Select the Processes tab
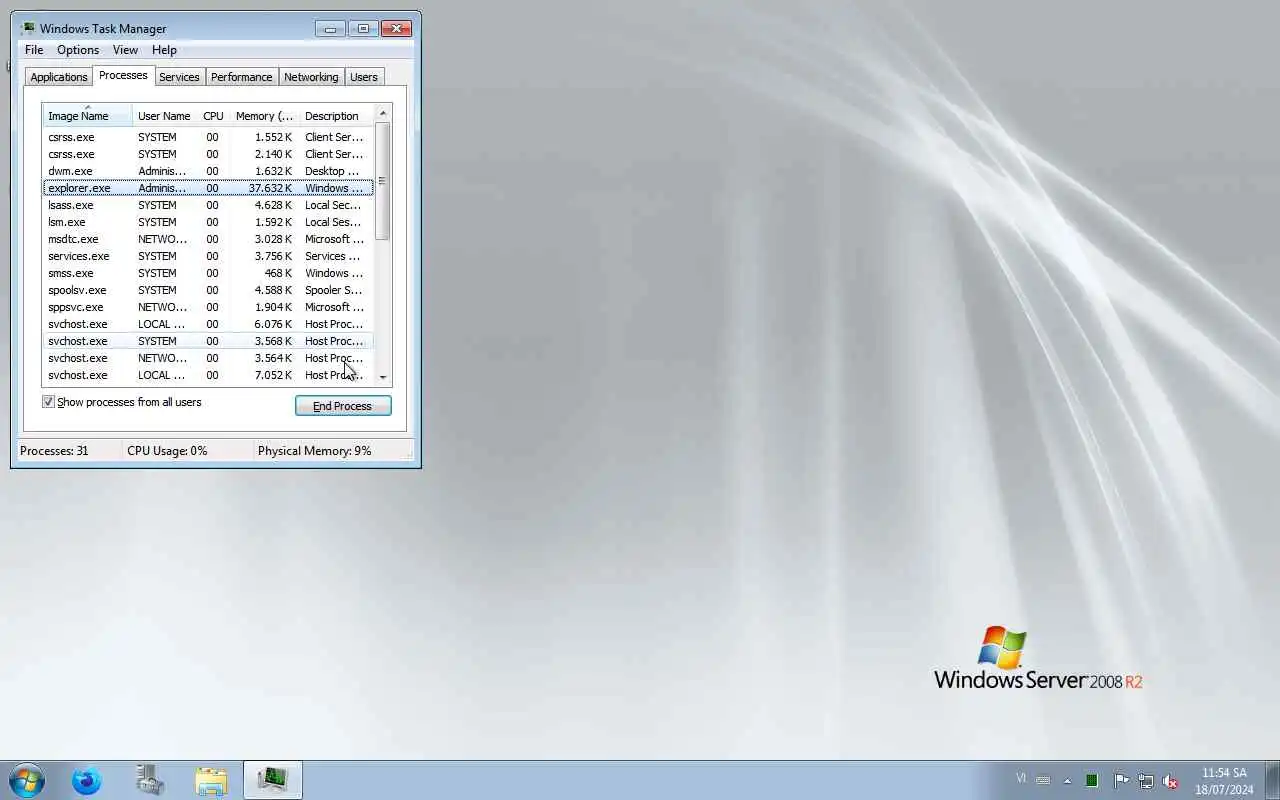Image resolution: width=1280 pixels, height=800 pixels. tap(123, 75)
